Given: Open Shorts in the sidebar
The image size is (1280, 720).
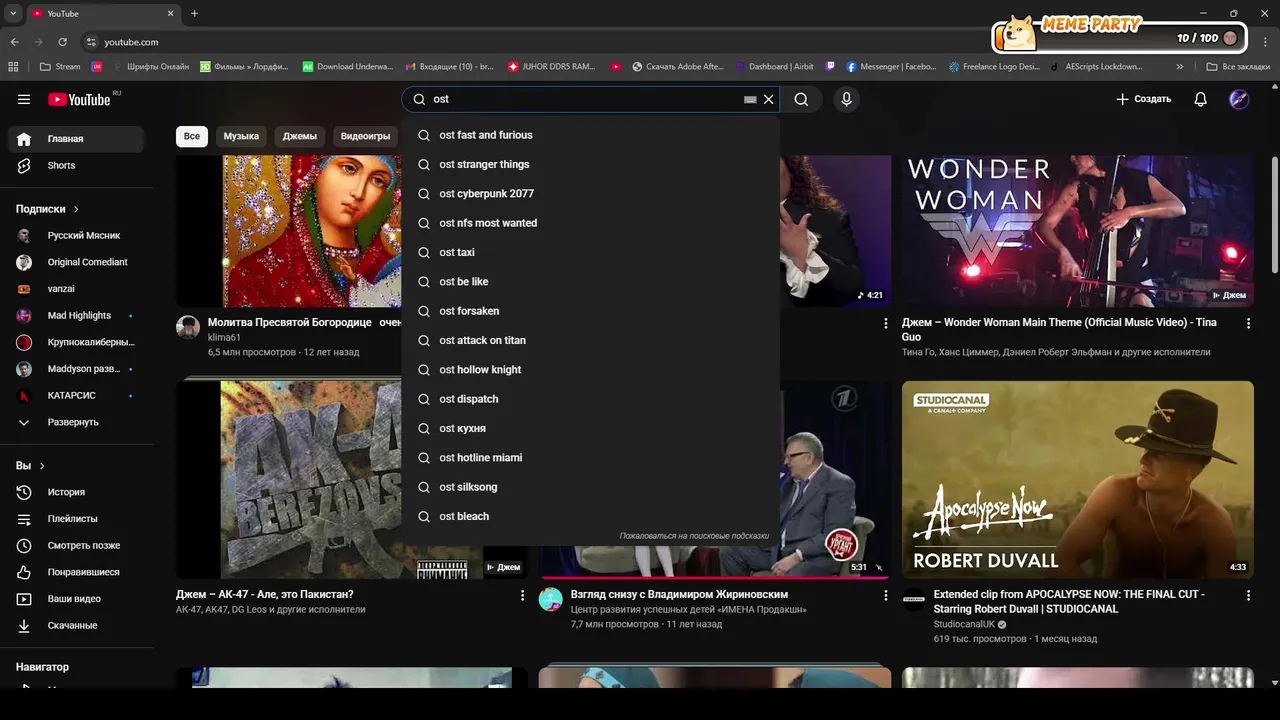Looking at the screenshot, I should [x=76, y=165].
